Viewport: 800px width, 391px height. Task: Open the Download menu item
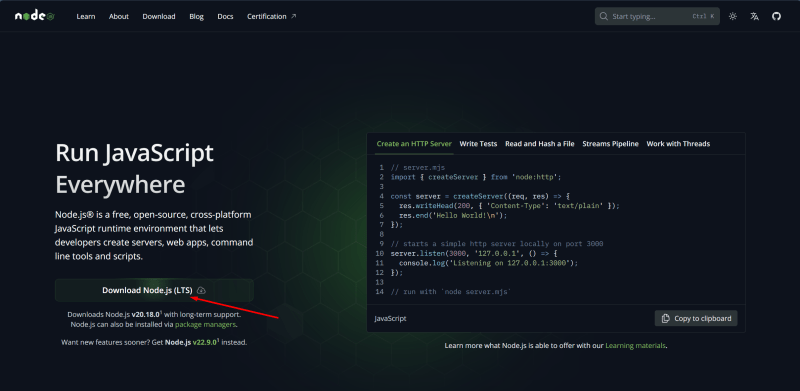[159, 16]
